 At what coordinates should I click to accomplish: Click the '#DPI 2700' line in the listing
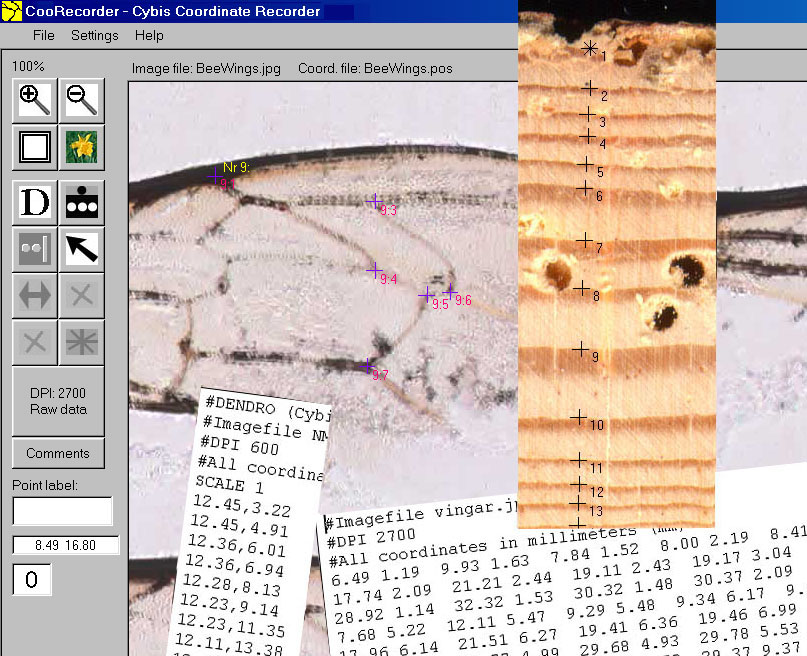[x=371, y=539]
